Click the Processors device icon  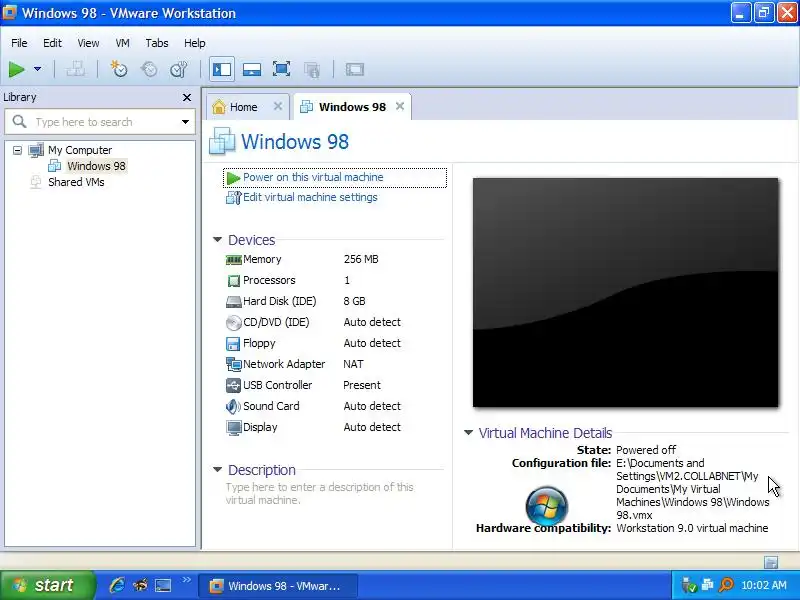233,281
